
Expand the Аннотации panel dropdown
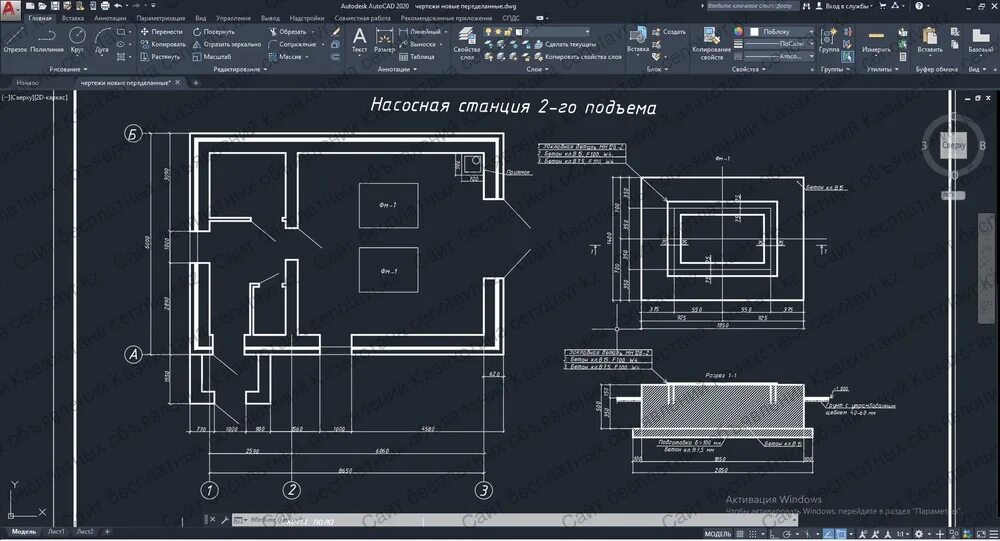pyautogui.click(x=397, y=69)
